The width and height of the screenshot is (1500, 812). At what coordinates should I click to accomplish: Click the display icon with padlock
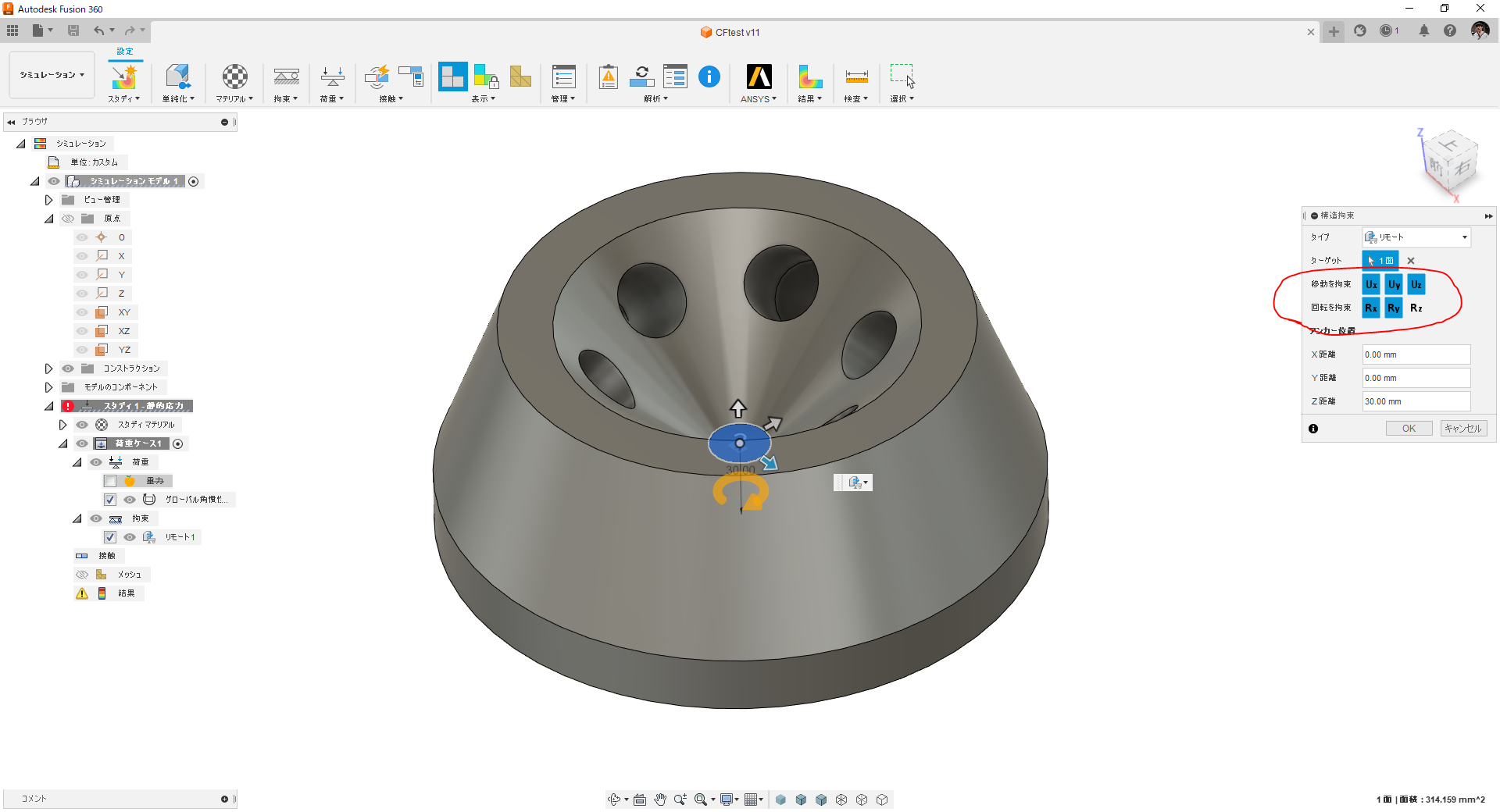(x=486, y=77)
